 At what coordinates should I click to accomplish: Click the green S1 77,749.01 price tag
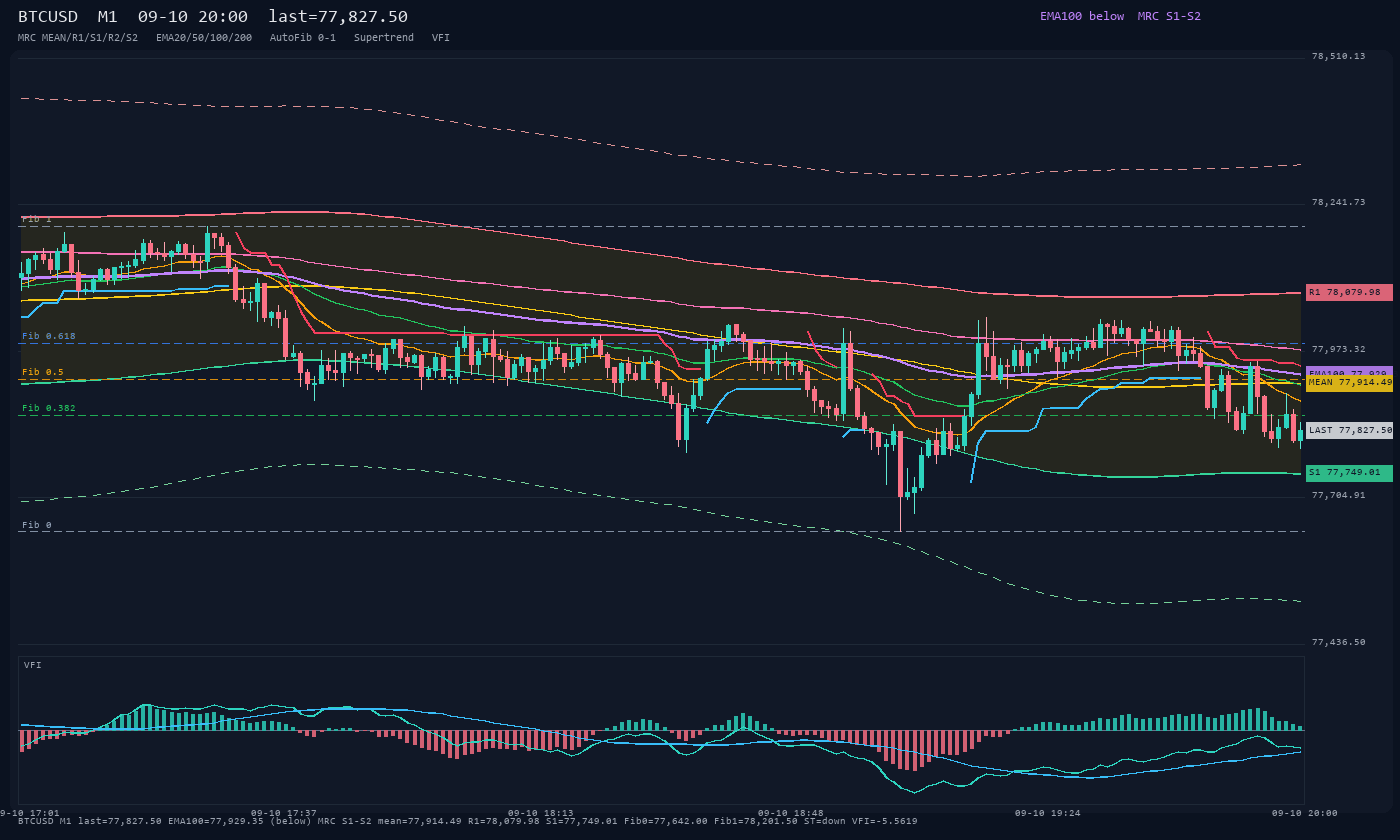point(1349,472)
